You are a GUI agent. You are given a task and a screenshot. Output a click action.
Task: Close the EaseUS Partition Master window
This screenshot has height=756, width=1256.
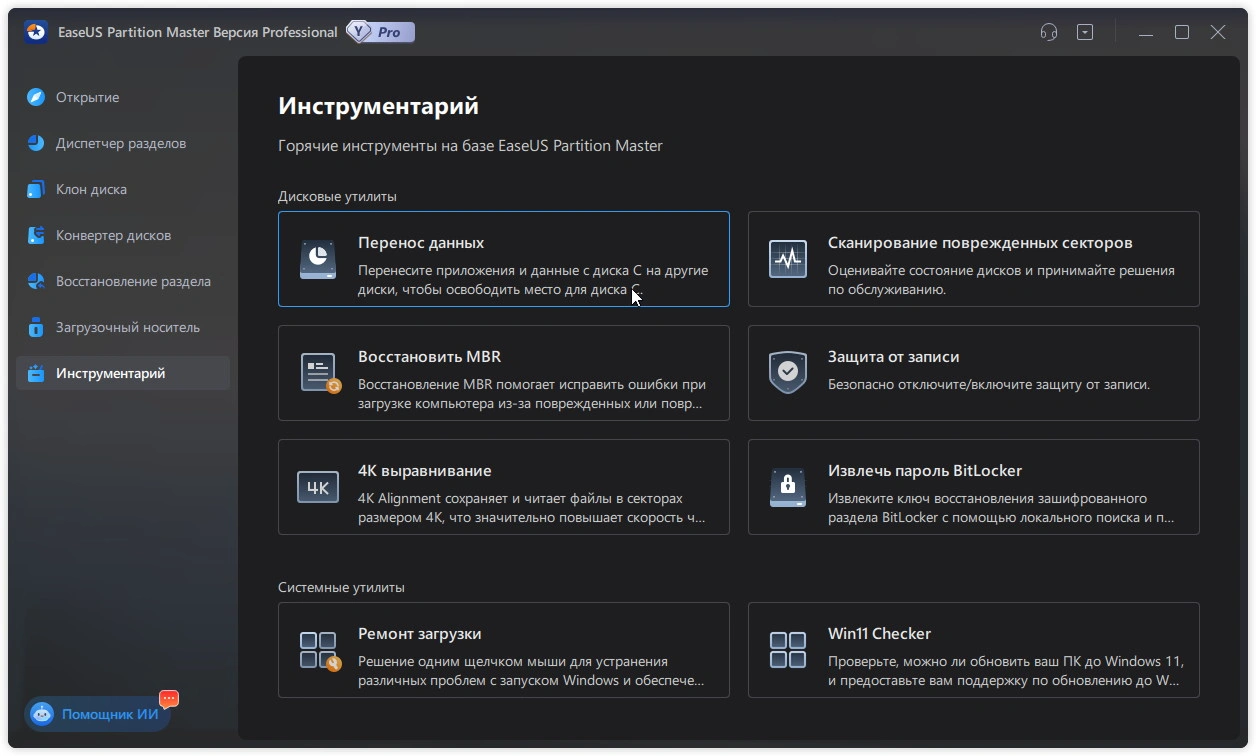(x=1218, y=32)
